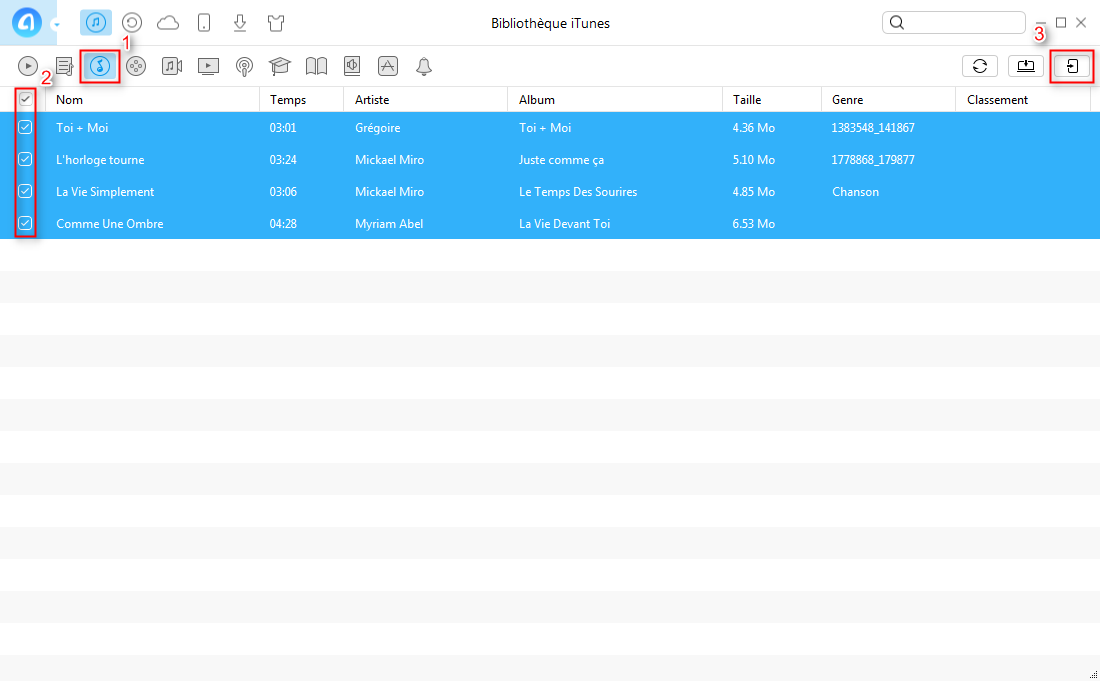This screenshot has width=1100, height=681.
Task: Sort by the Taille column header
Action: [x=772, y=100]
